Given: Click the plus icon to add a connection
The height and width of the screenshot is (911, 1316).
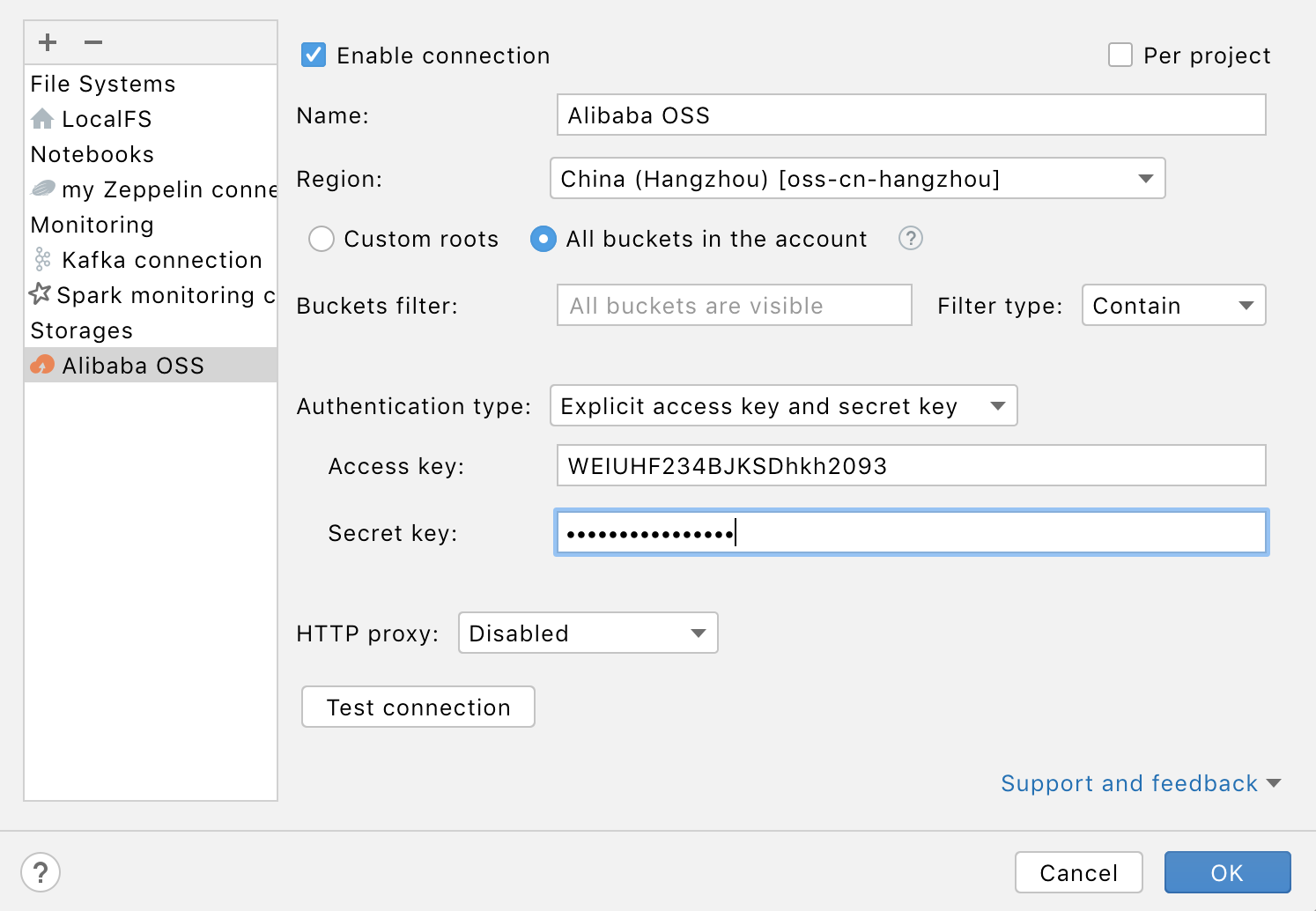Looking at the screenshot, I should pyautogui.click(x=48, y=42).
